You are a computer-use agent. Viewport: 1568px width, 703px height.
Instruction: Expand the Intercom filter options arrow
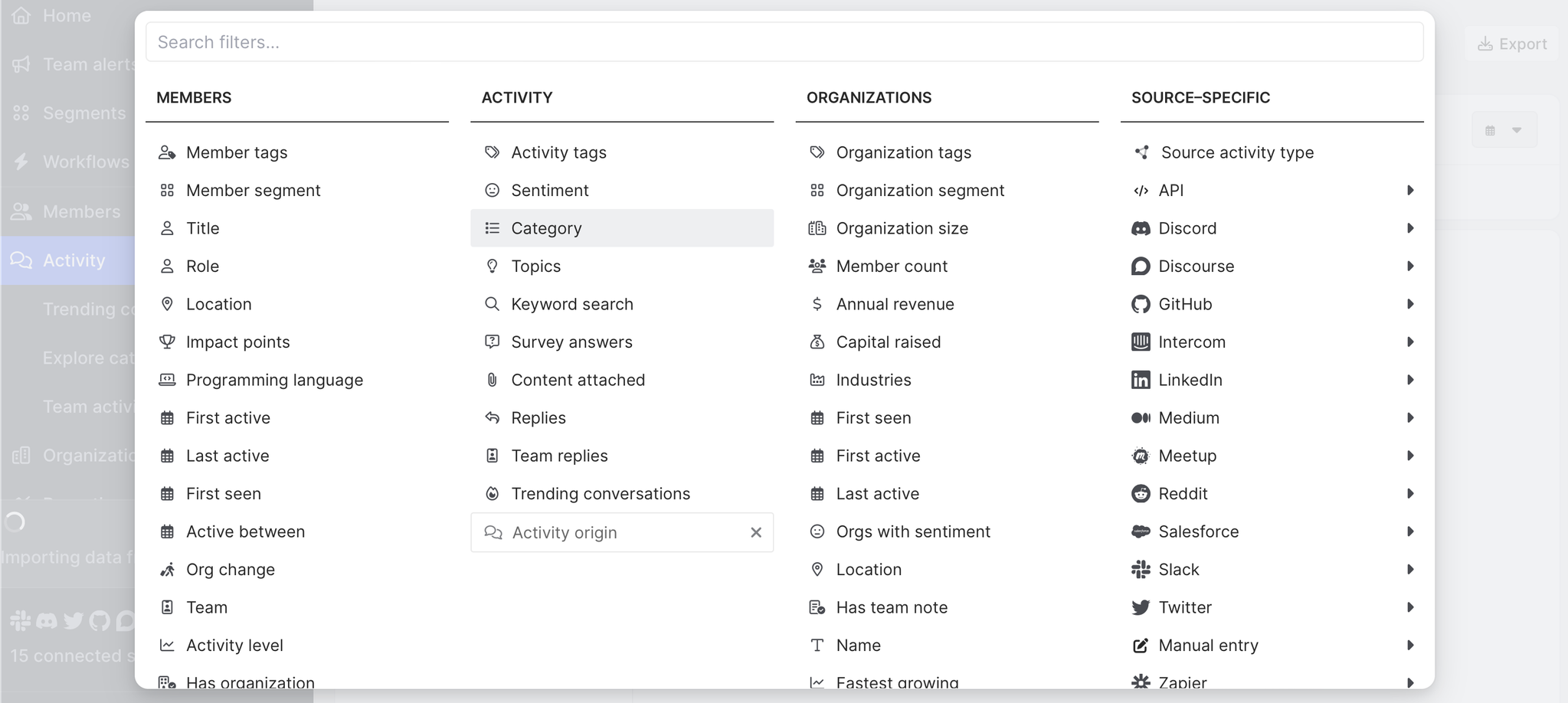pos(1409,342)
